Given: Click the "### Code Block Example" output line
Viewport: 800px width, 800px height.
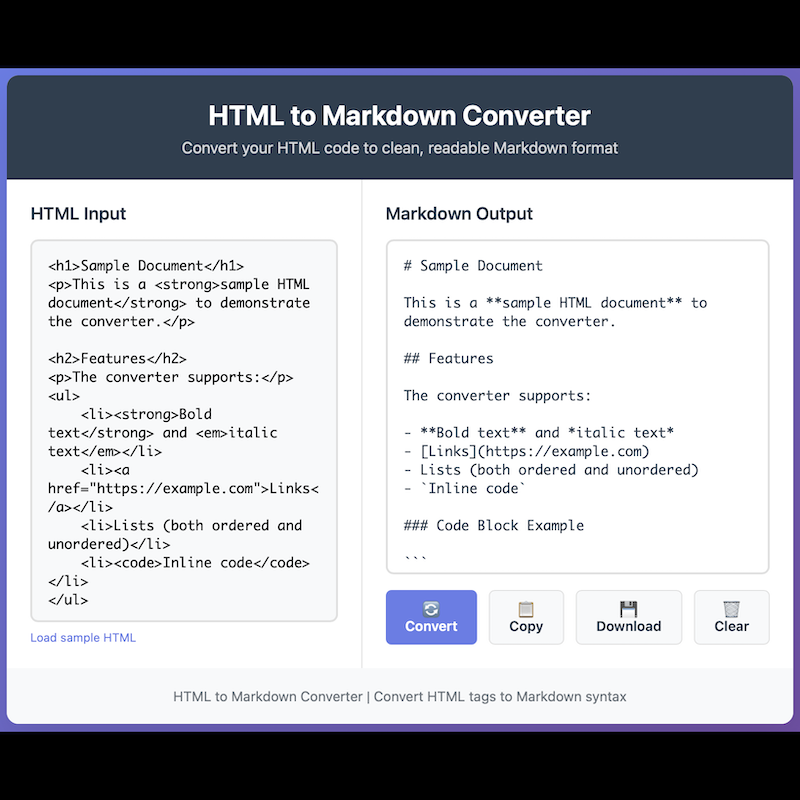Looking at the screenshot, I should click(494, 525).
